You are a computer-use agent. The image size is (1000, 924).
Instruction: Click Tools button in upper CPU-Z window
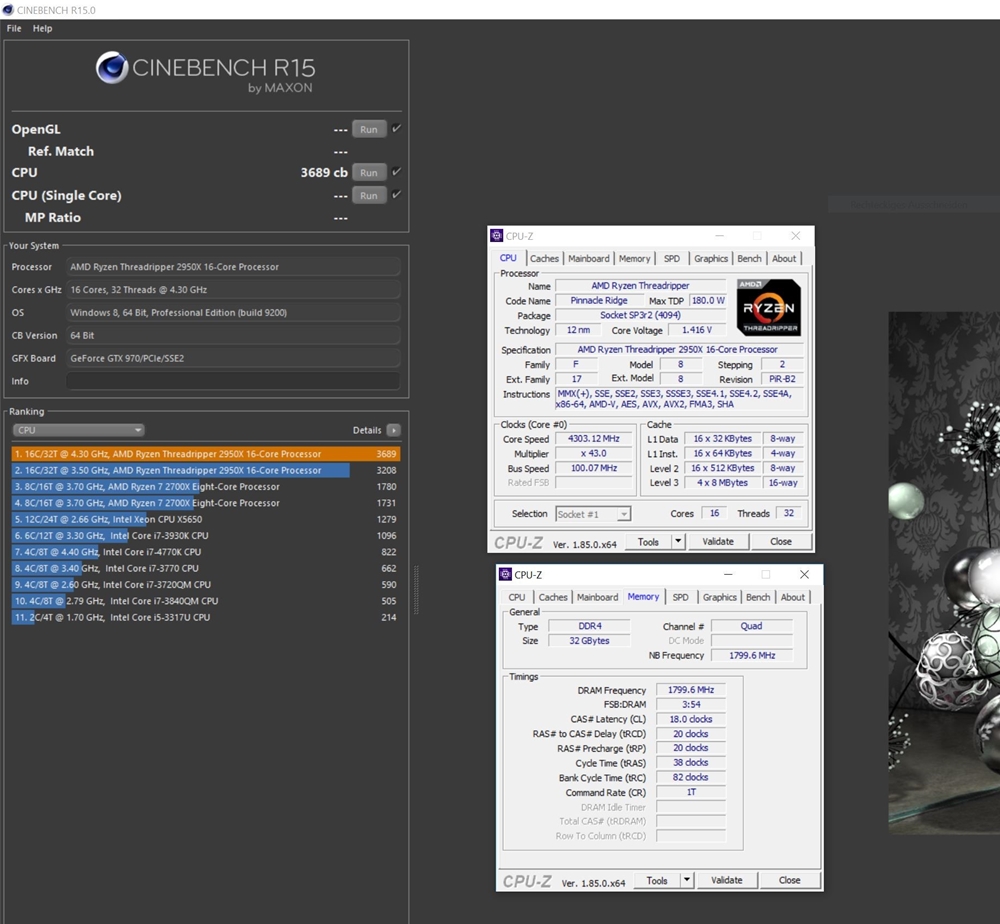648,542
